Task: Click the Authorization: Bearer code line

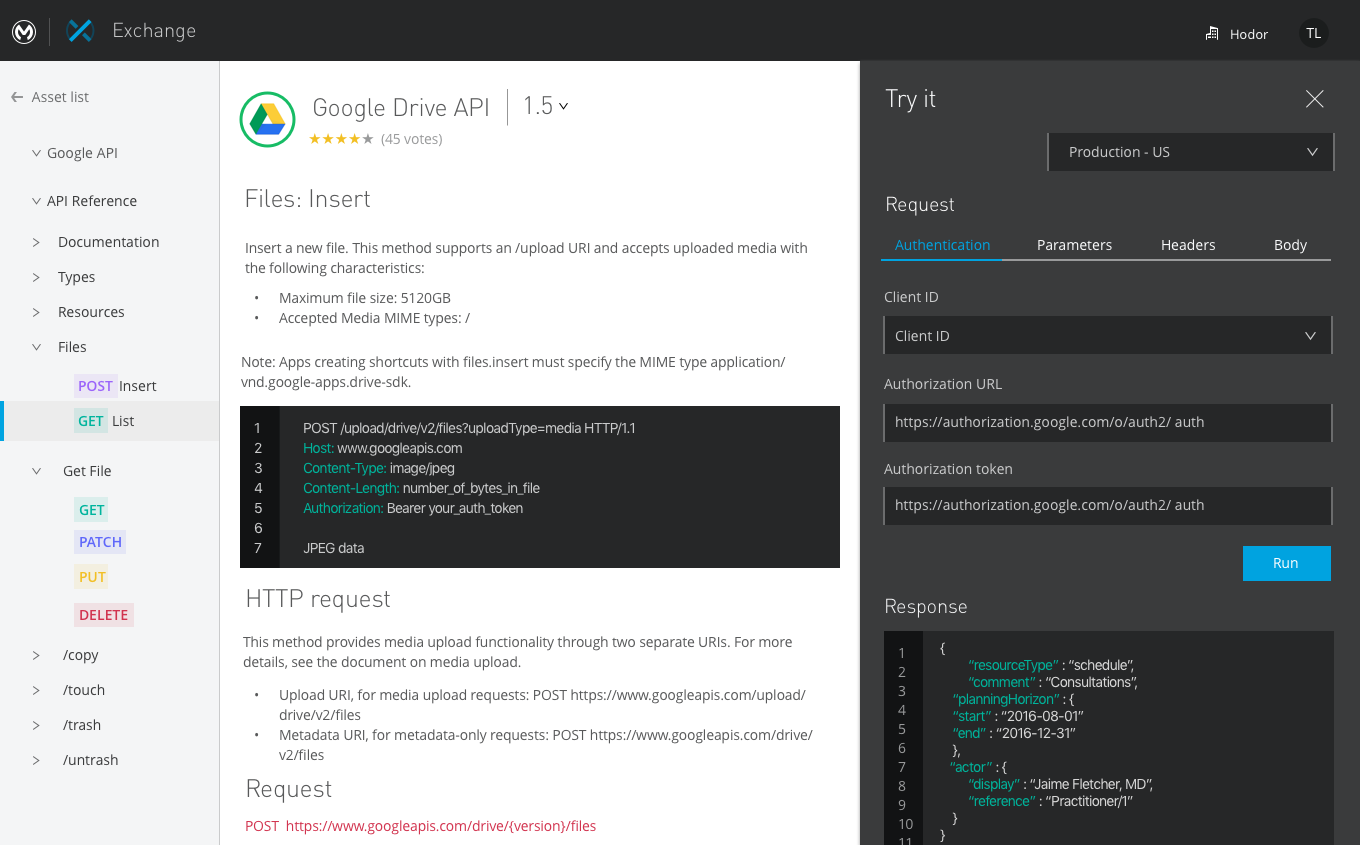Action: point(413,508)
